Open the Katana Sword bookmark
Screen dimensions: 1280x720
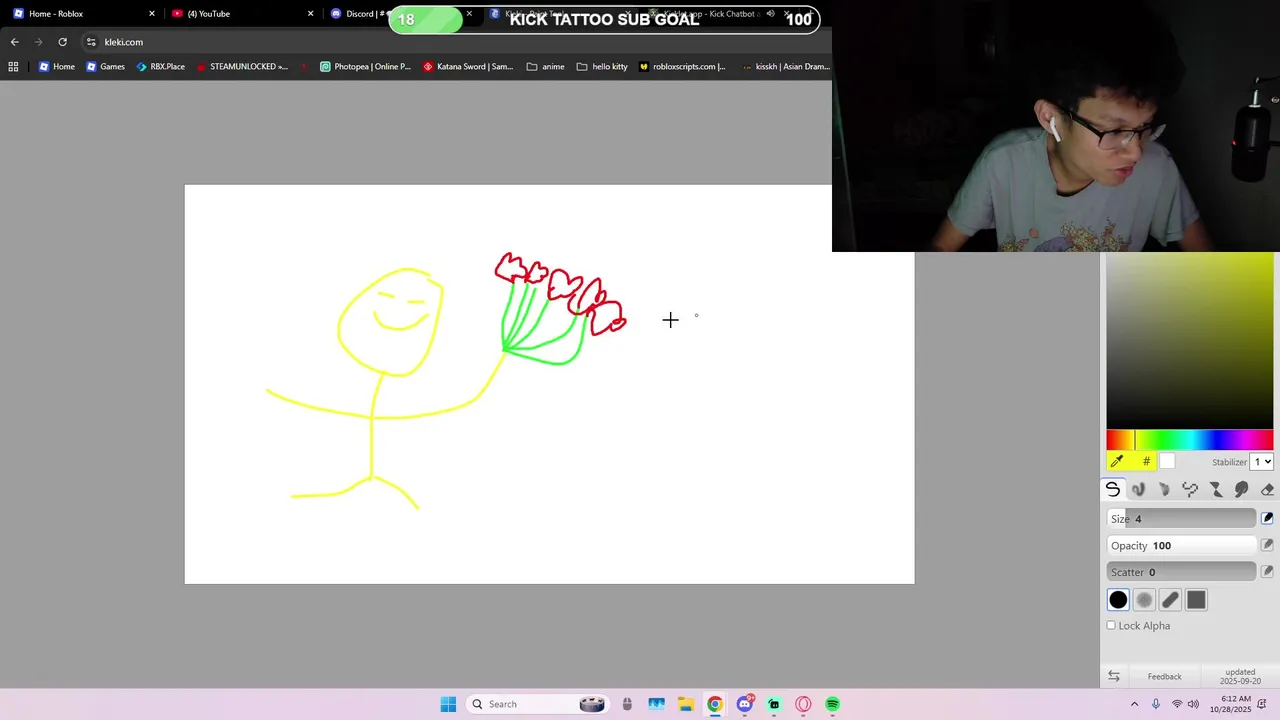click(x=468, y=66)
